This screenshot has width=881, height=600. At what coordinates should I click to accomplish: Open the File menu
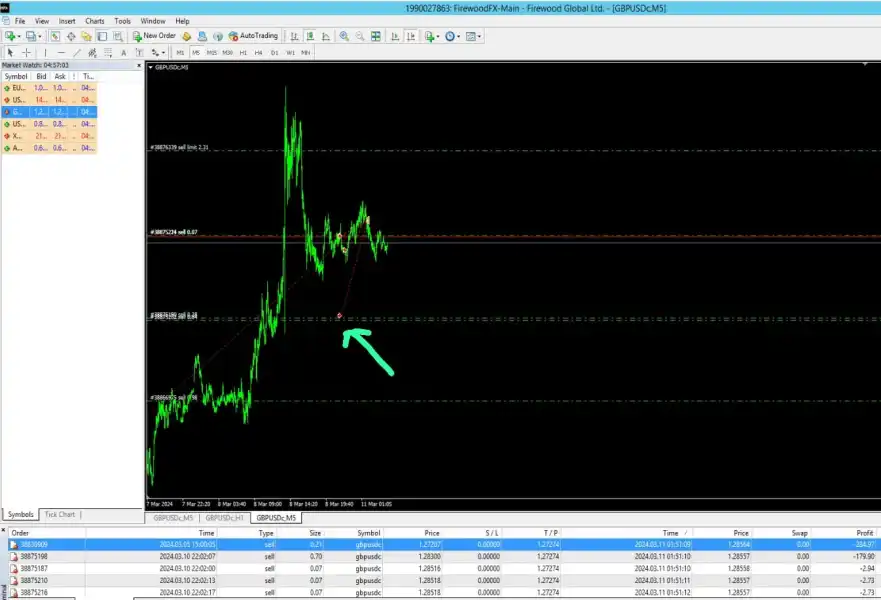click(20, 21)
